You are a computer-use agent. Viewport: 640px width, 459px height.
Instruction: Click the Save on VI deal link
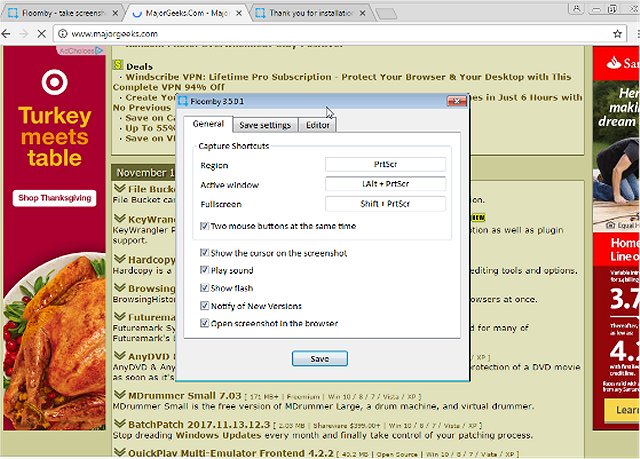[x=150, y=138]
